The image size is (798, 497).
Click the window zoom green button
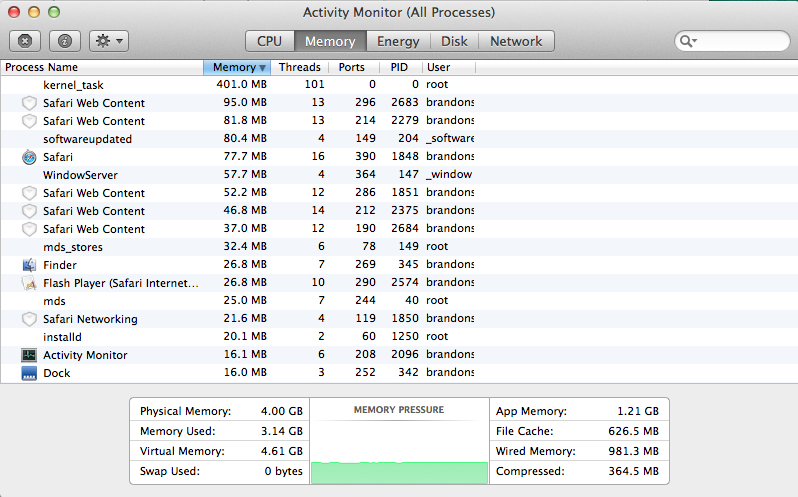pyautogui.click(x=54, y=12)
